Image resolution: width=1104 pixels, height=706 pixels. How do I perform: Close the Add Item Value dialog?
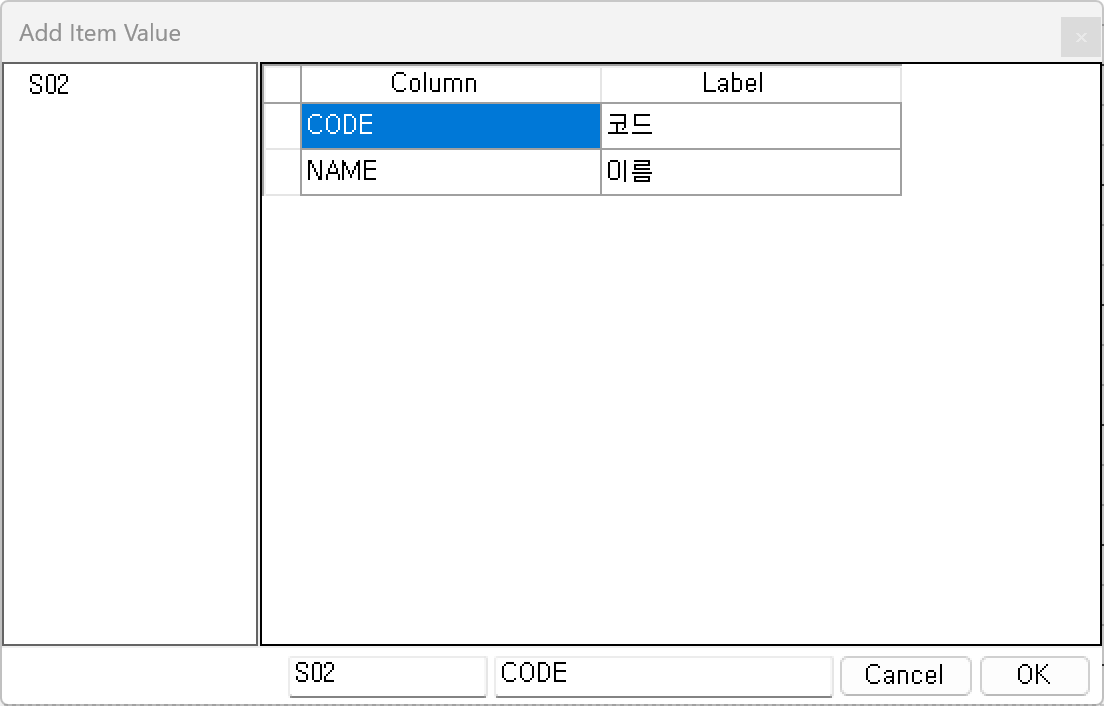coord(1080,38)
